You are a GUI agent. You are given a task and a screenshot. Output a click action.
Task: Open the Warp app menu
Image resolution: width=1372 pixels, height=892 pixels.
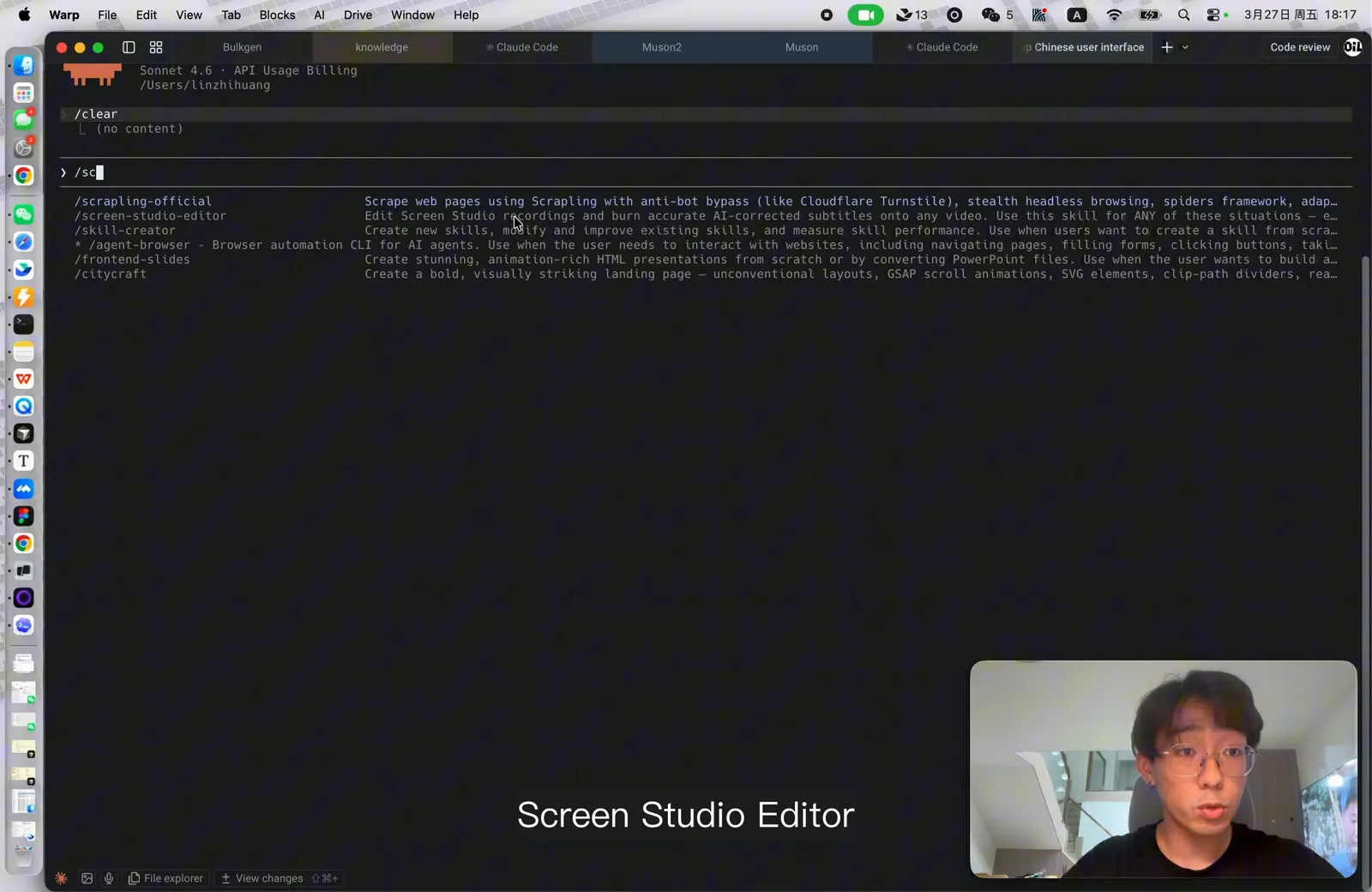(x=63, y=15)
